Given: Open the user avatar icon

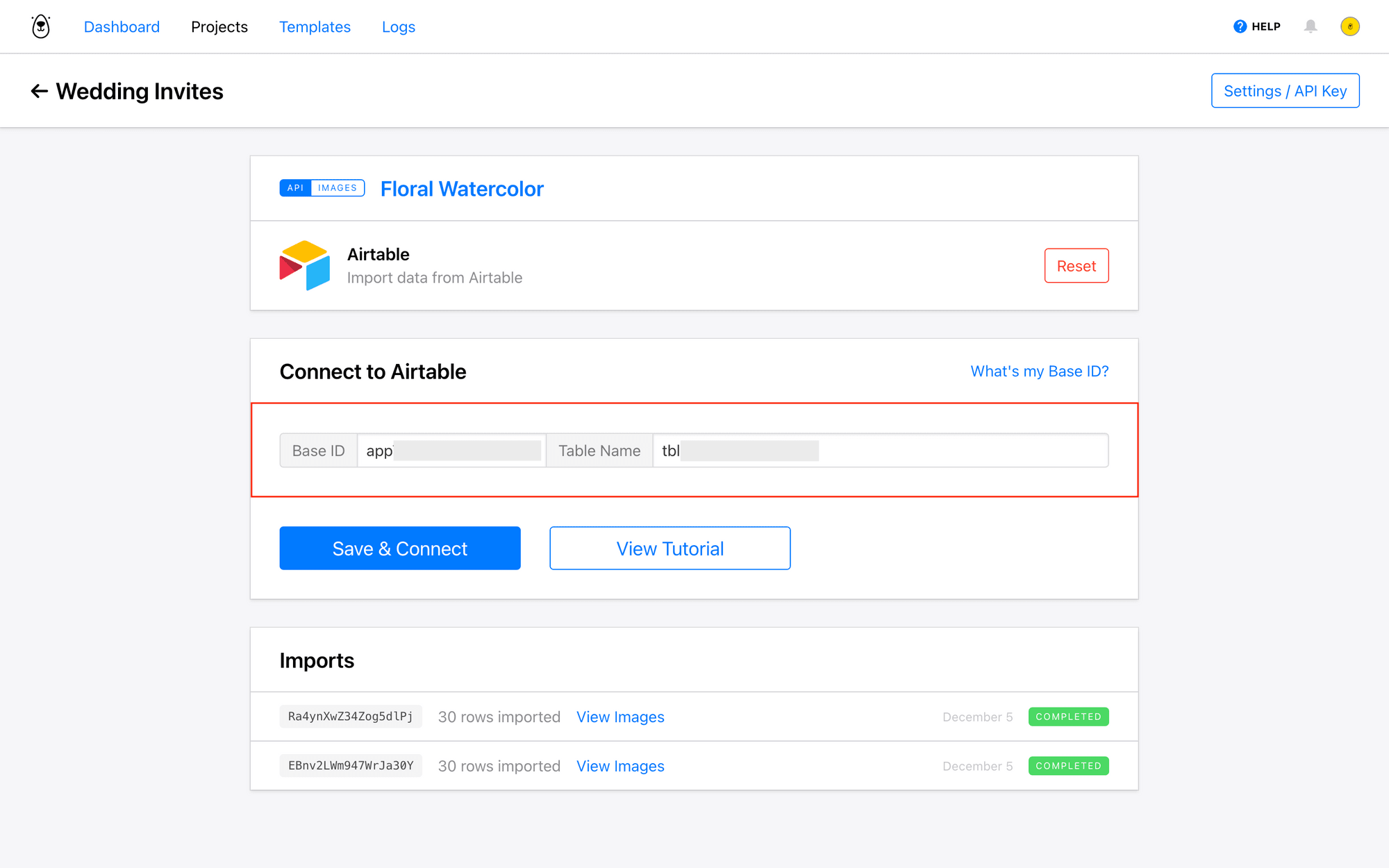Looking at the screenshot, I should [x=1350, y=26].
